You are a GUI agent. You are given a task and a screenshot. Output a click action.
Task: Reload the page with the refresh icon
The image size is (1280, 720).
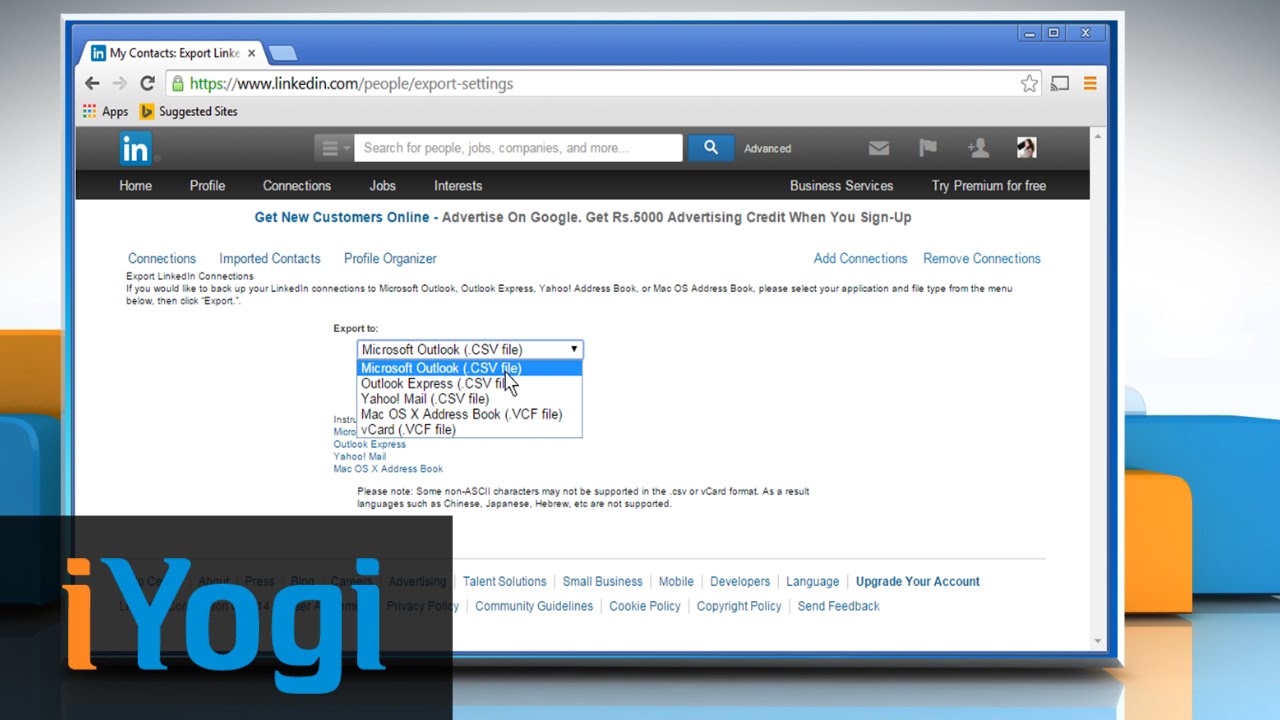click(x=147, y=84)
